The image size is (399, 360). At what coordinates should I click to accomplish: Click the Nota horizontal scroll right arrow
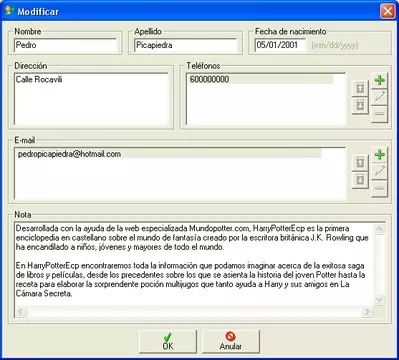tap(367, 312)
